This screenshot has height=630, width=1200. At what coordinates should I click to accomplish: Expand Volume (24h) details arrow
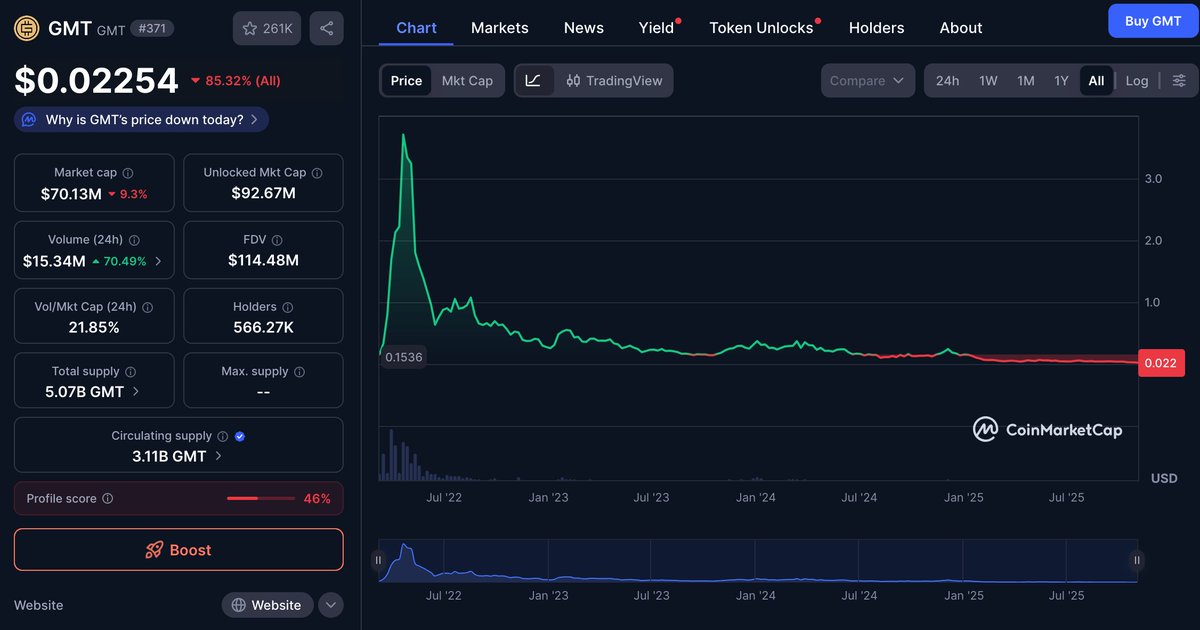tap(159, 262)
